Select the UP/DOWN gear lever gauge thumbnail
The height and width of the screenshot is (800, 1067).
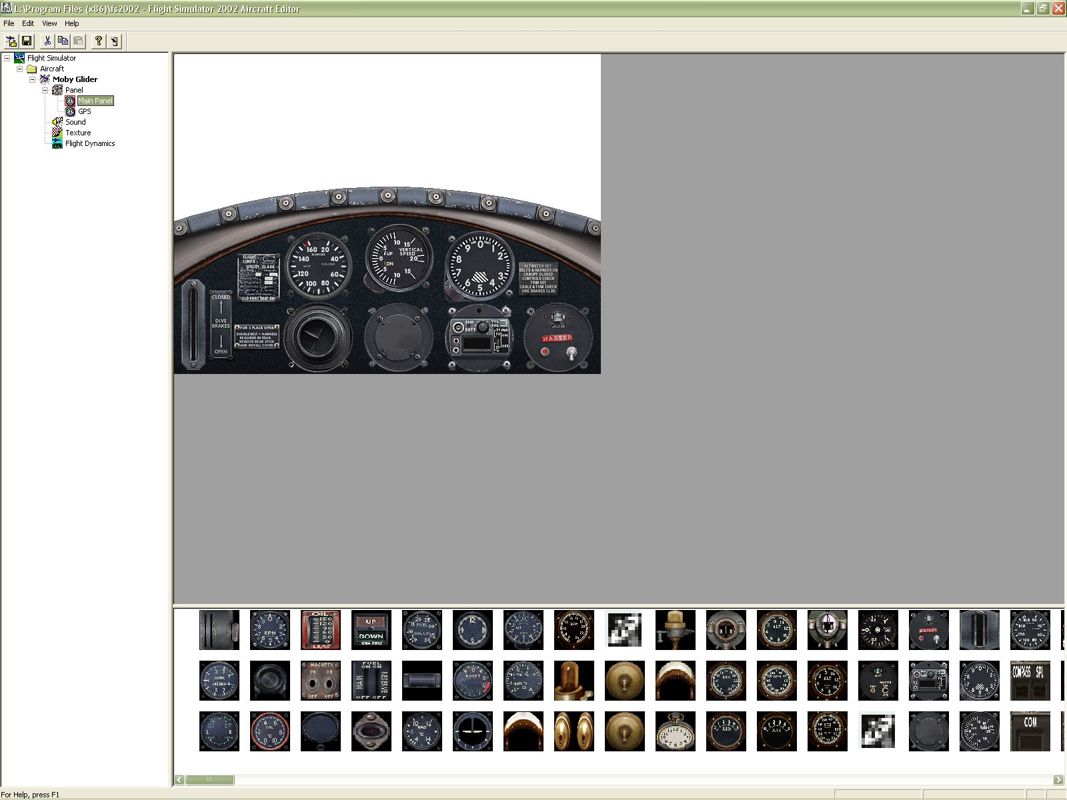[371, 630]
